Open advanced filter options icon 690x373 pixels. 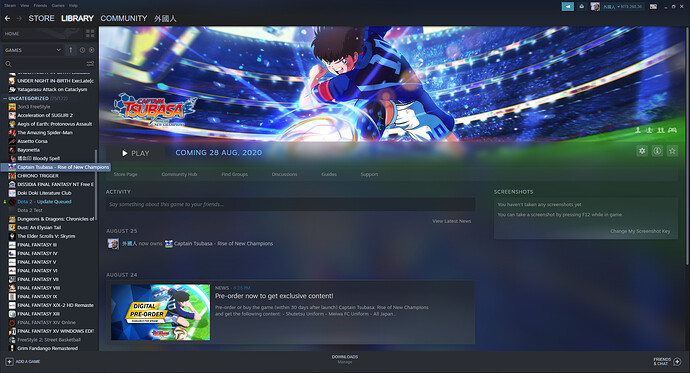(x=90, y=64)
